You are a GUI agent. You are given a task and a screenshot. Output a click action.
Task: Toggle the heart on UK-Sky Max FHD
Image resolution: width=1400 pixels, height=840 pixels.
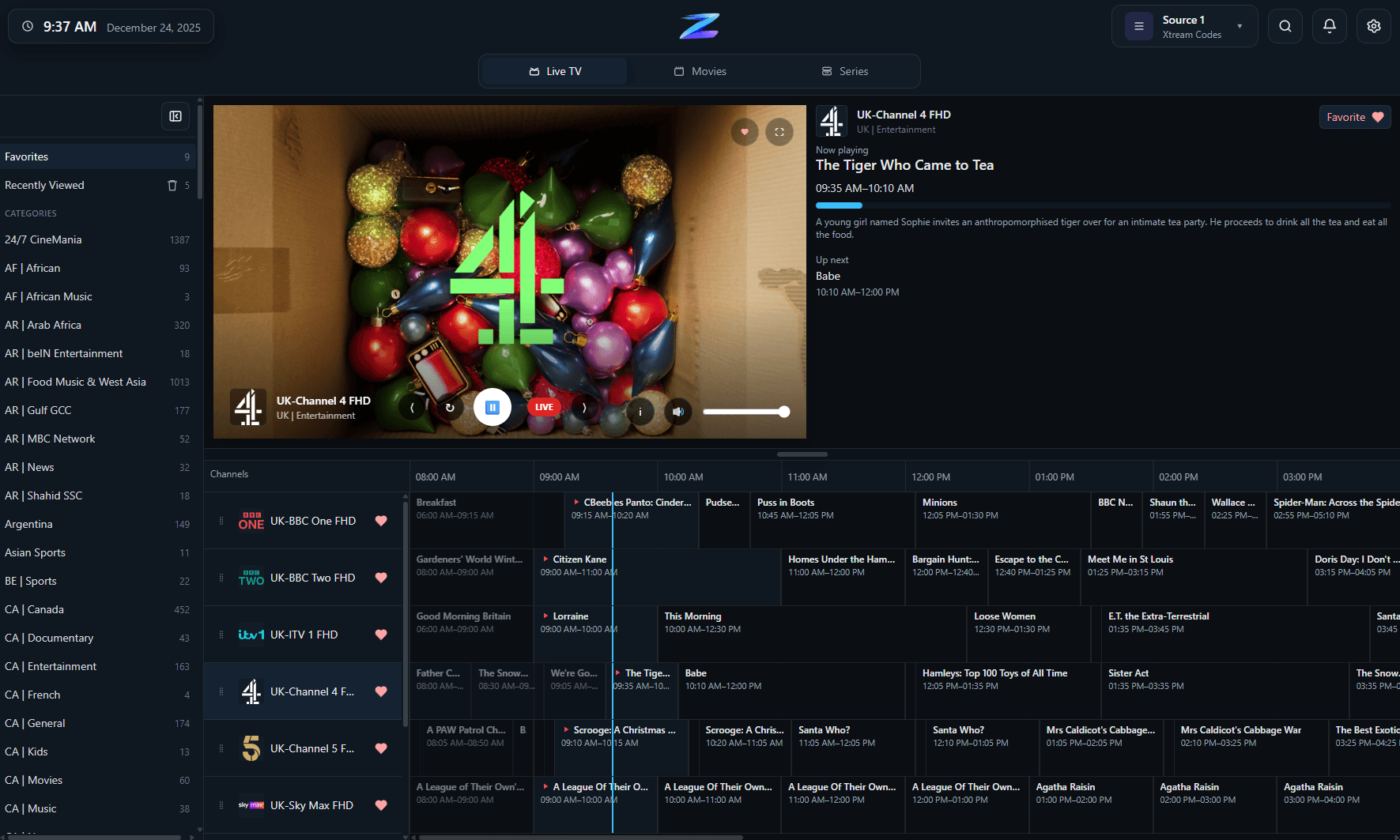point(381,804)
